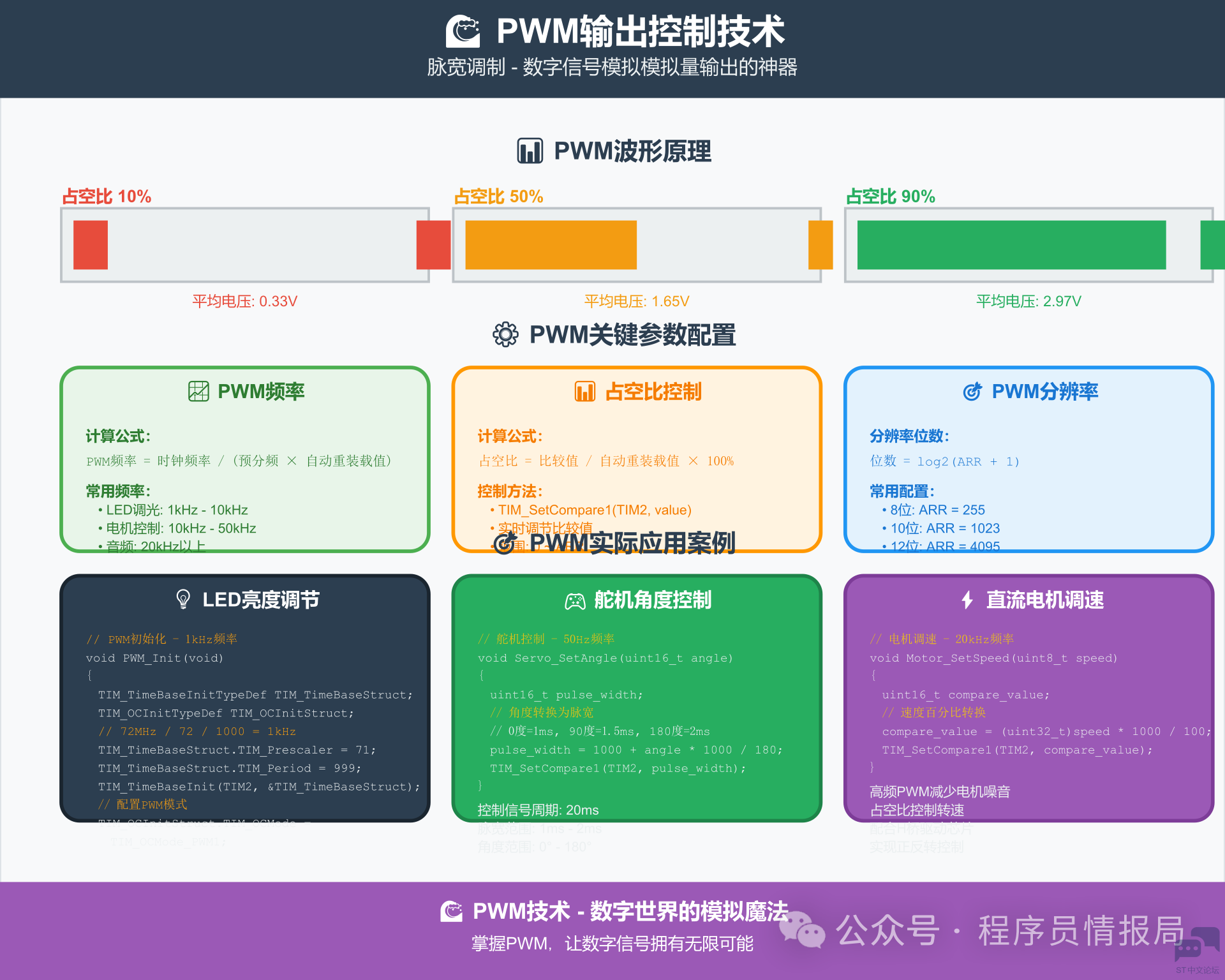Click the 占空比 10% label
The width and height of the screenshot is (1225, 980).
[x=107, y=197]
